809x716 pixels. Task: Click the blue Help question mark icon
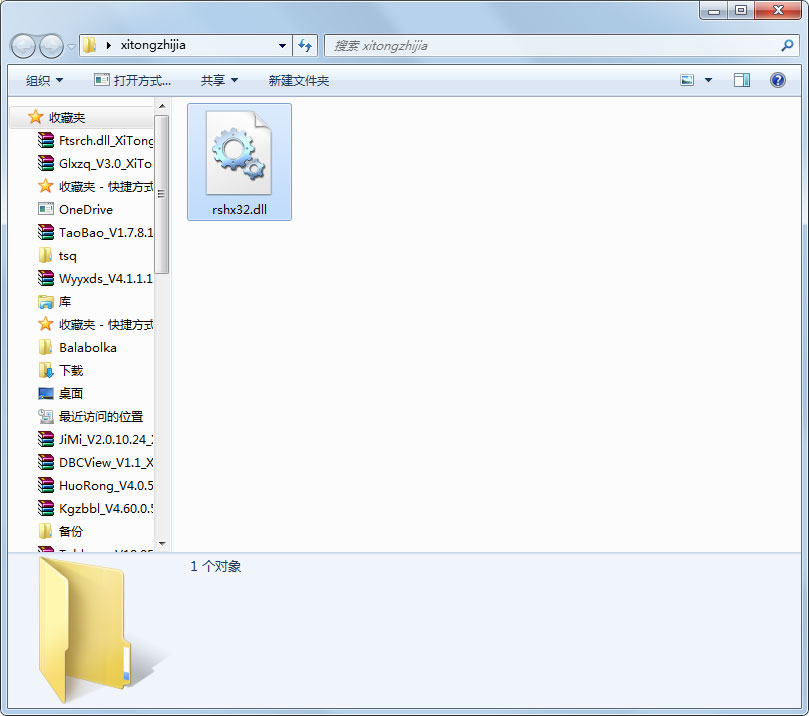coord(778,80)
